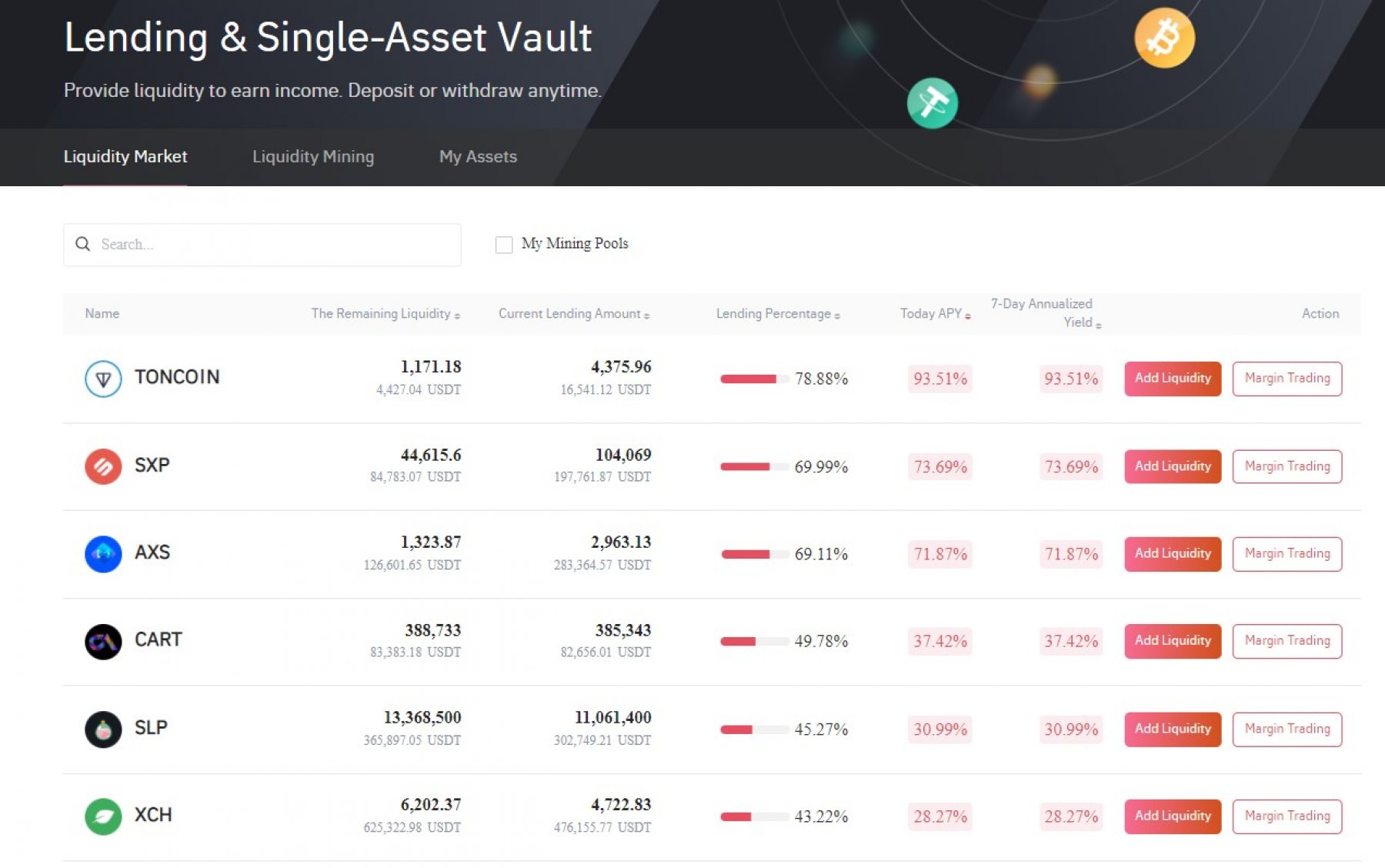Enable the My Mining Pools checkbox
1385x868 pixels.
click(x=504, y=245)
